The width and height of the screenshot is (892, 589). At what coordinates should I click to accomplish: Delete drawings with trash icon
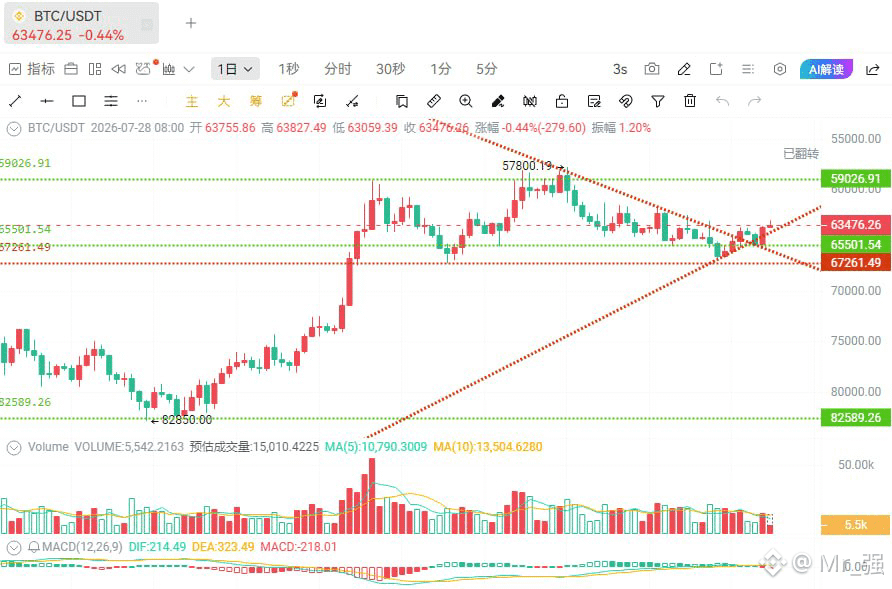pos(690,101)
